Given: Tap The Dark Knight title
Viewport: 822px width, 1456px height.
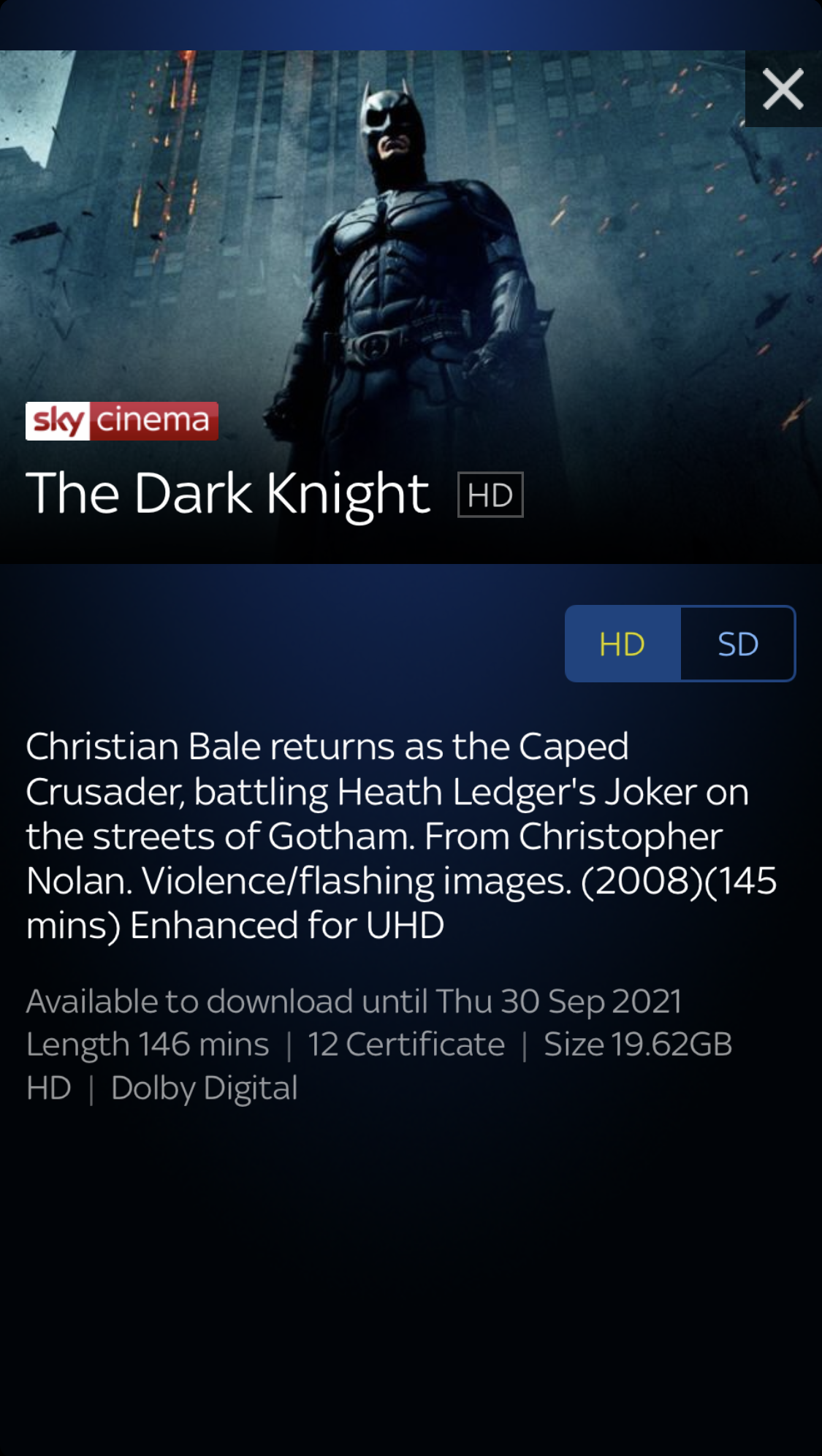Looking at the screenshot, I should point(227,495).
